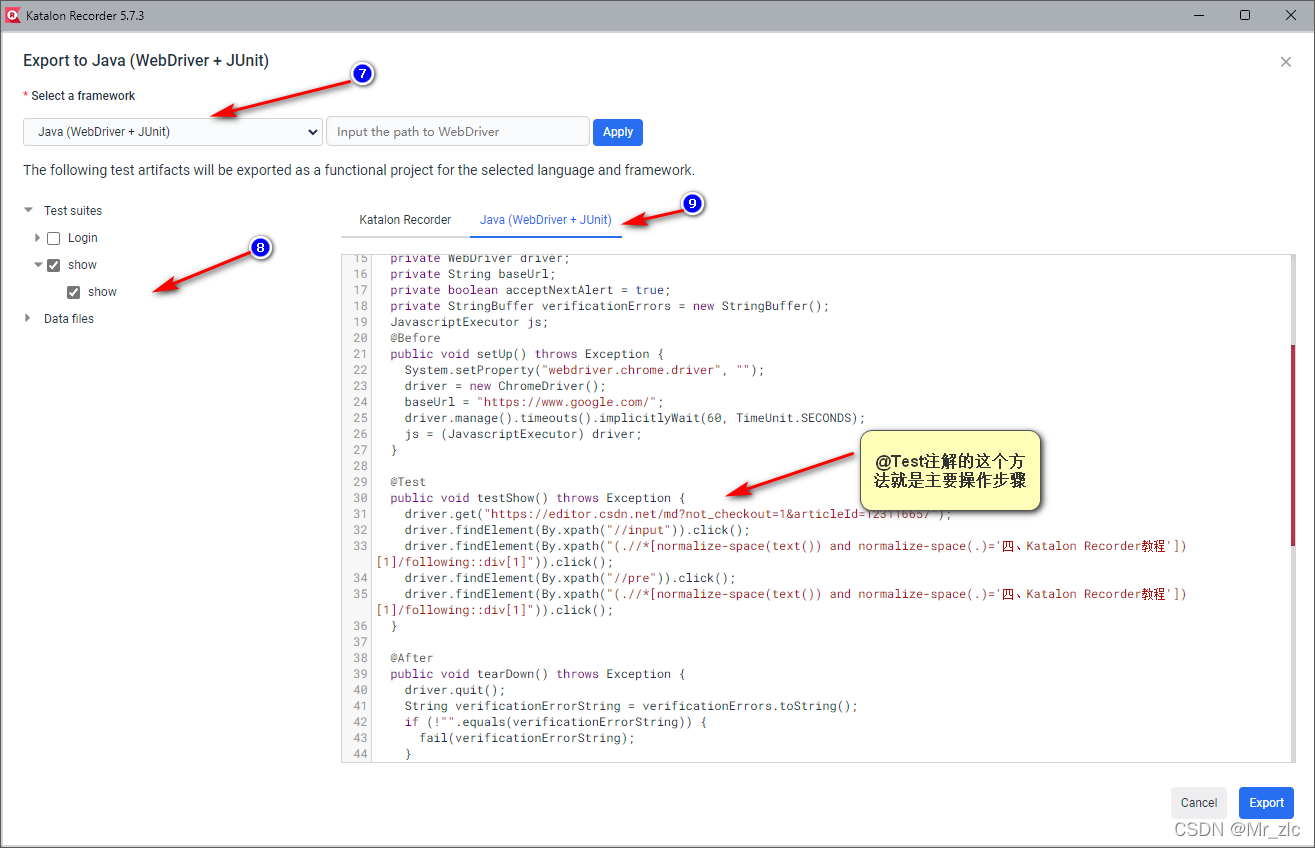Maximize the Katalon Recorder window

[1245, 15]
